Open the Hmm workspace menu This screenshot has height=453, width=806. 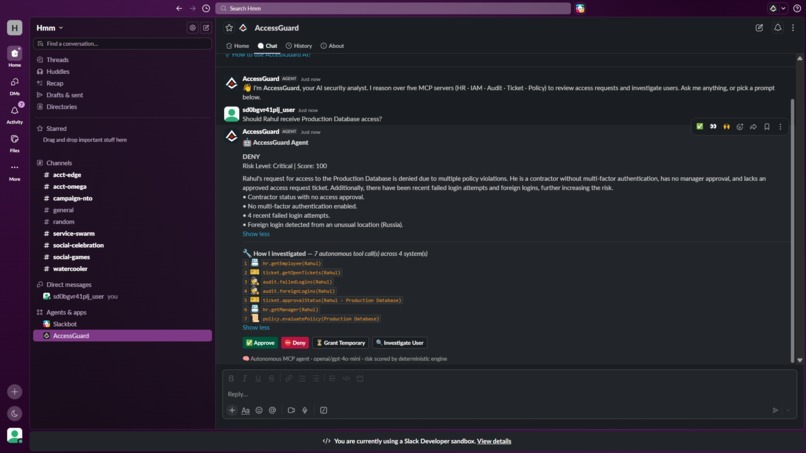tap(49, 28)
